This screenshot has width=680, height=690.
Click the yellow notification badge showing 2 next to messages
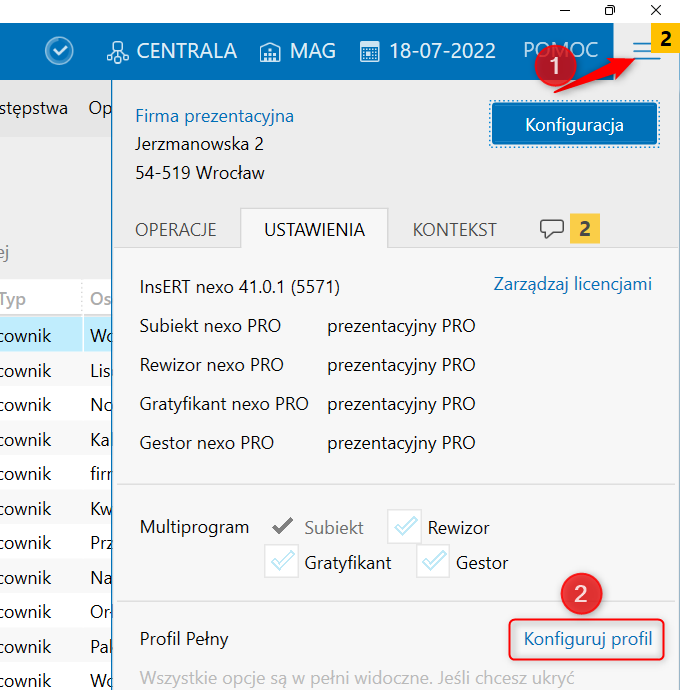pyautogui.click(x=584, y=228)
